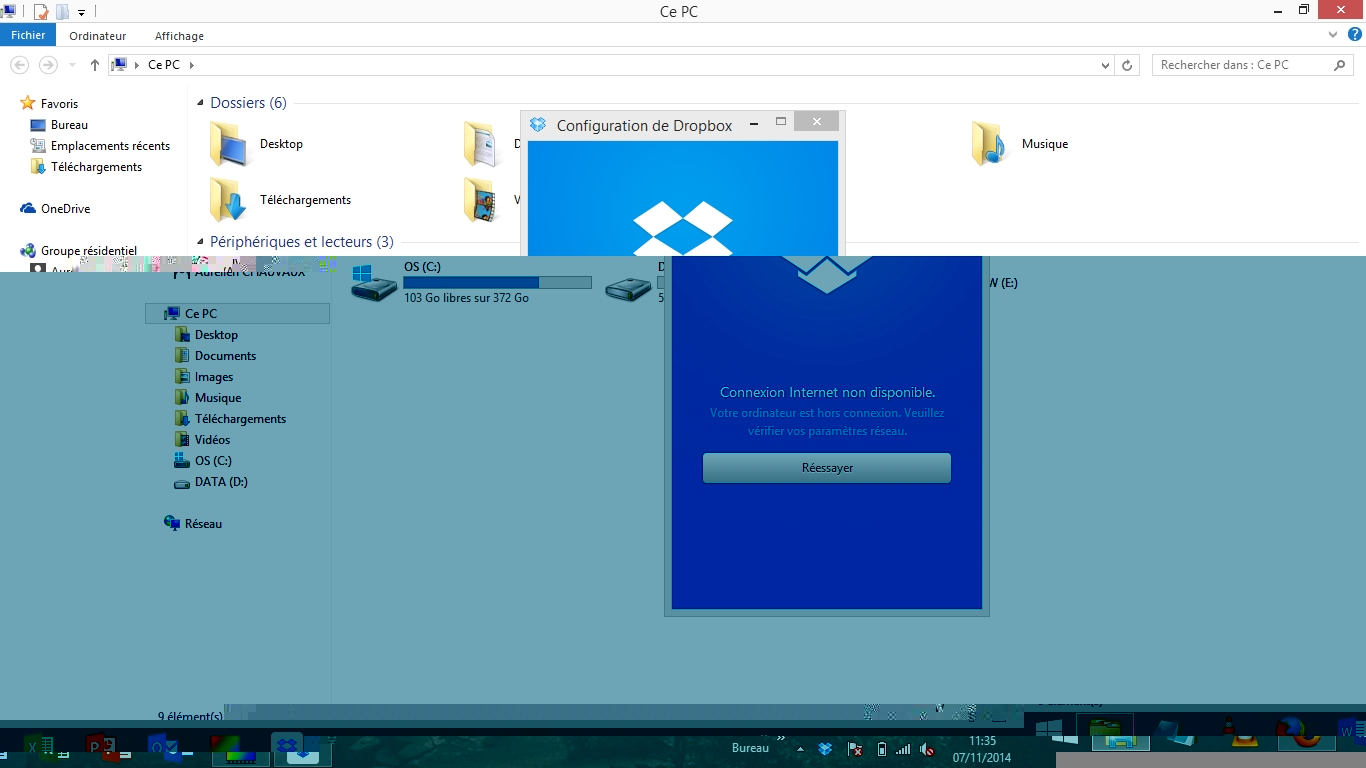
Task: Show hidden tray icons arrow
Action: (799, 749)
